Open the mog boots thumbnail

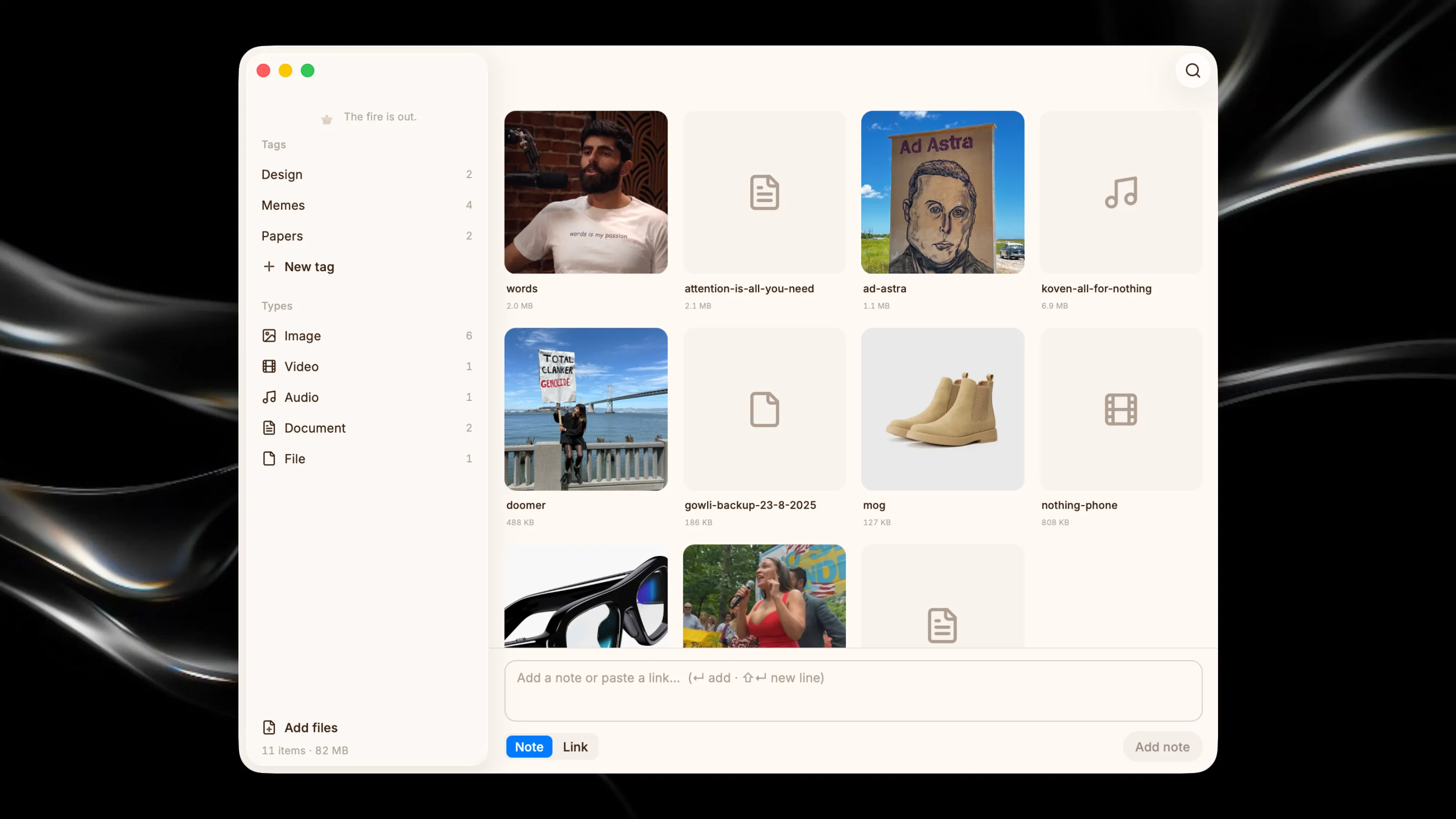942,409
